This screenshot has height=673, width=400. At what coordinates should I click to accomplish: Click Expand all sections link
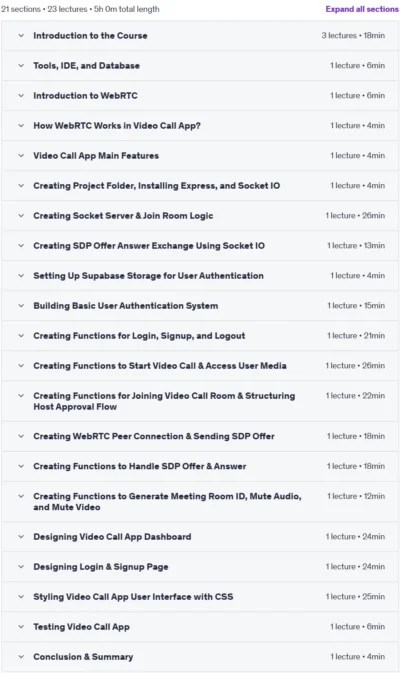click(x=362, y=9)
